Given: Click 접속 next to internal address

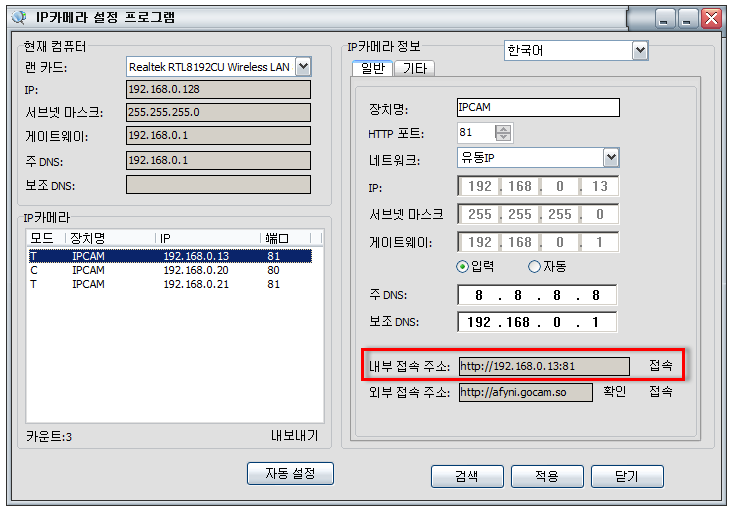Looking at the screenshot, I should coord(661,365).
